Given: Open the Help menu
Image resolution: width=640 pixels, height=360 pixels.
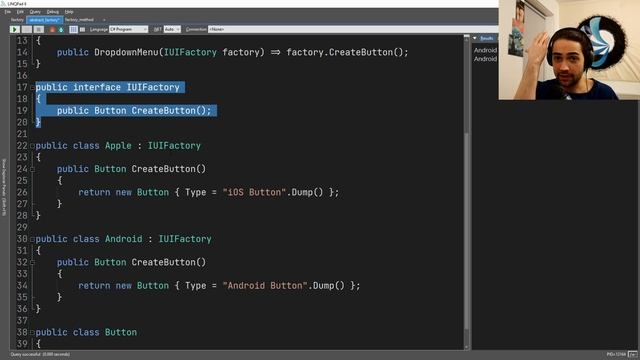Looking at the screenshot, I should pos(69,12).
